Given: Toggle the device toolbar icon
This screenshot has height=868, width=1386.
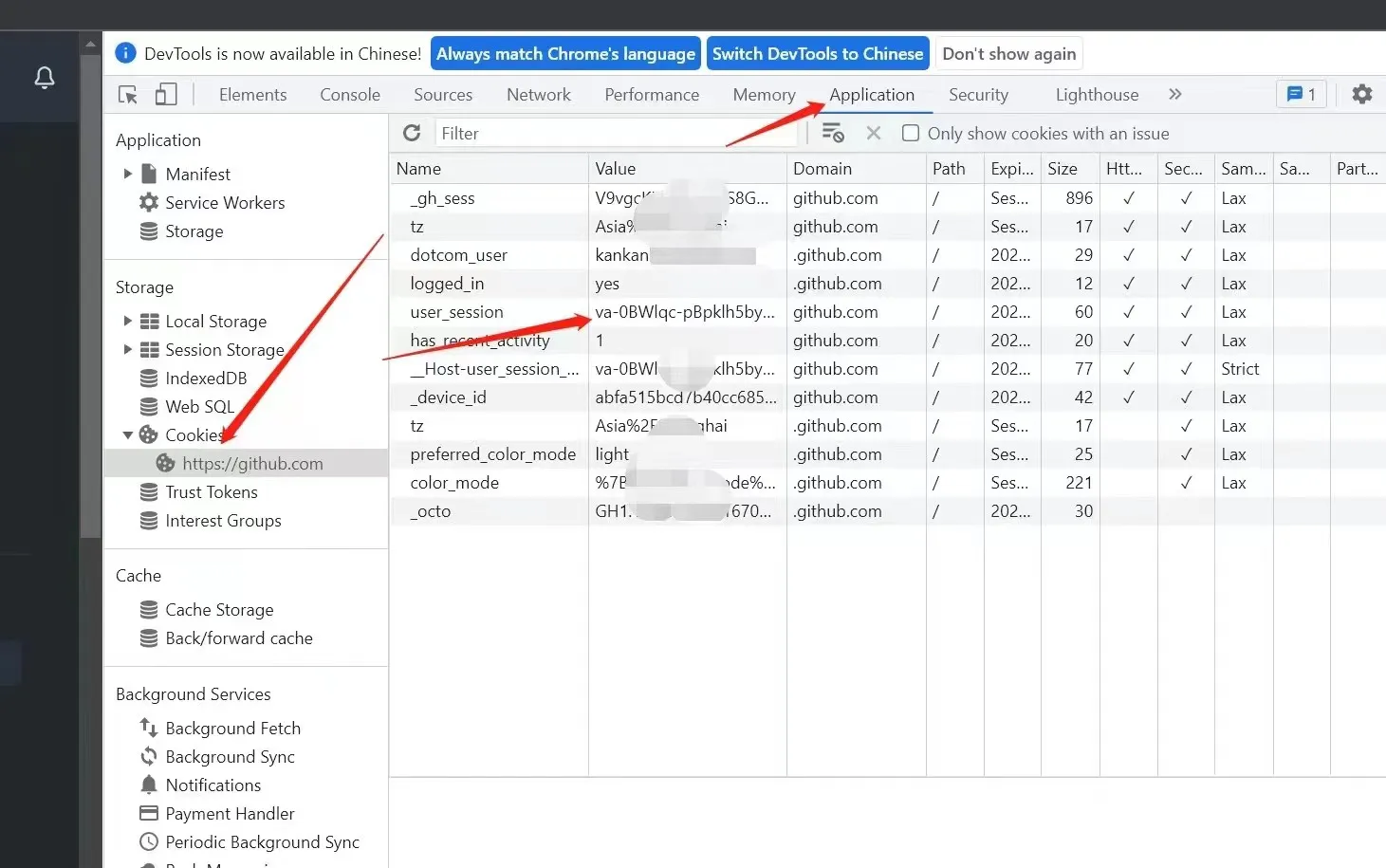Looking at the screenshot, I should click(x=166, y=94).
